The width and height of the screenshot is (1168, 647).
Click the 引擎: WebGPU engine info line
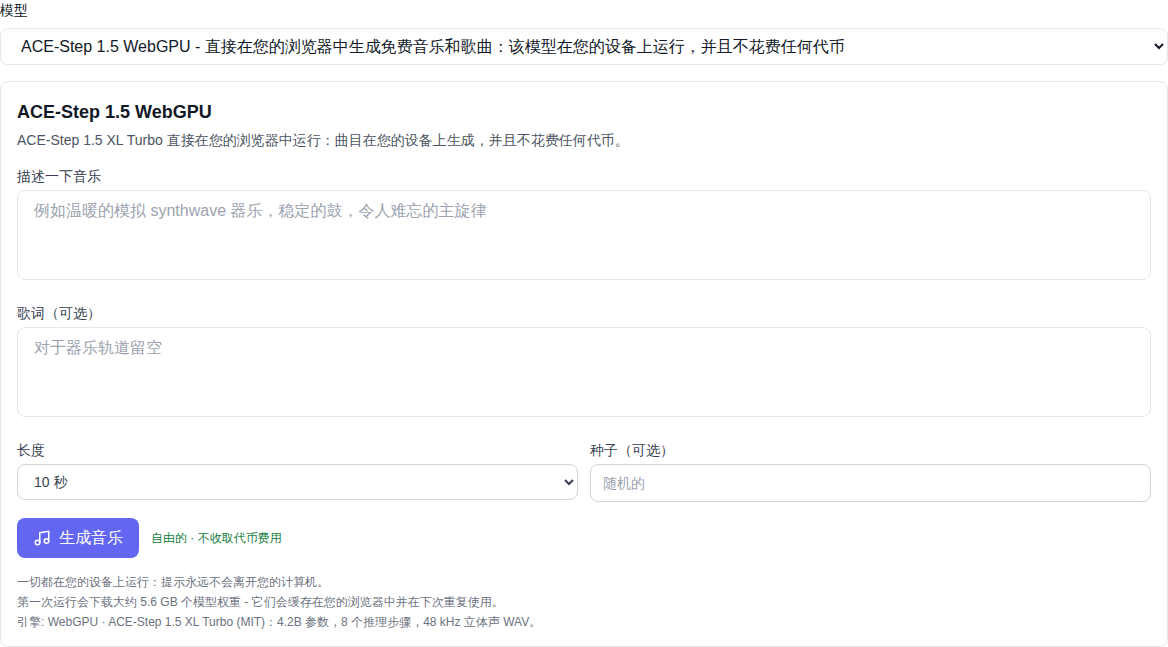279,622
